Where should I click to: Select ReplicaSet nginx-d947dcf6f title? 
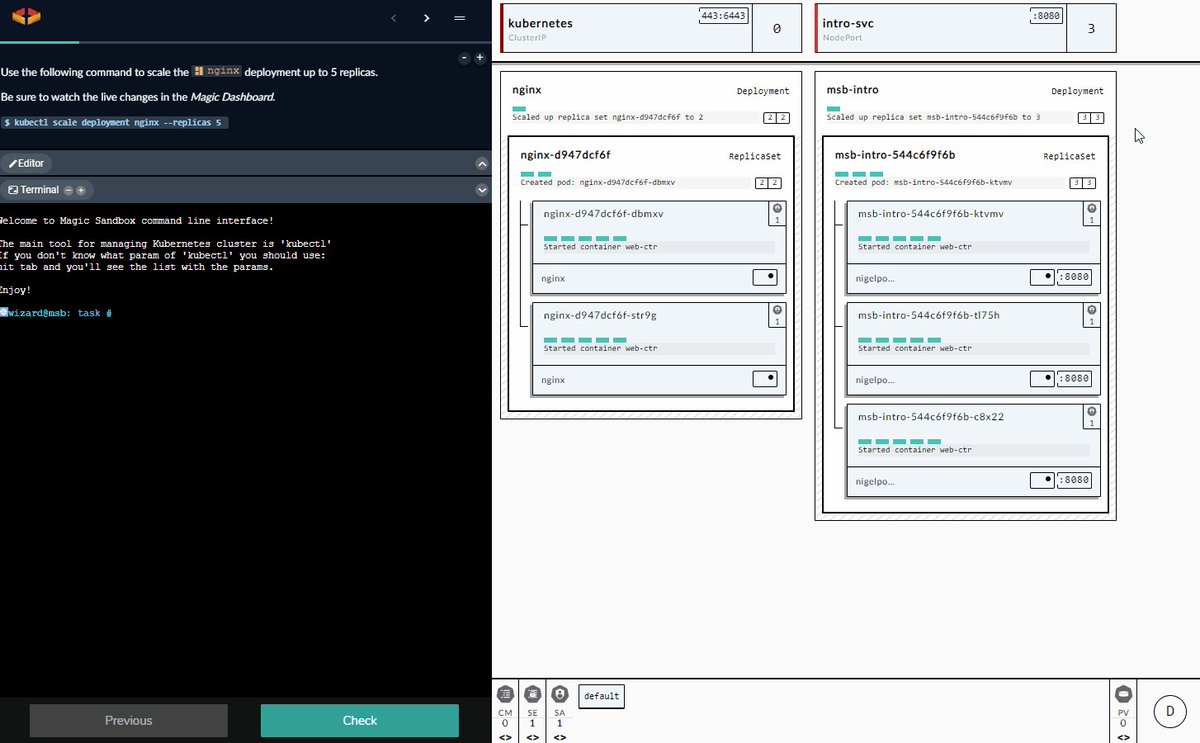[x=565, y=155]
